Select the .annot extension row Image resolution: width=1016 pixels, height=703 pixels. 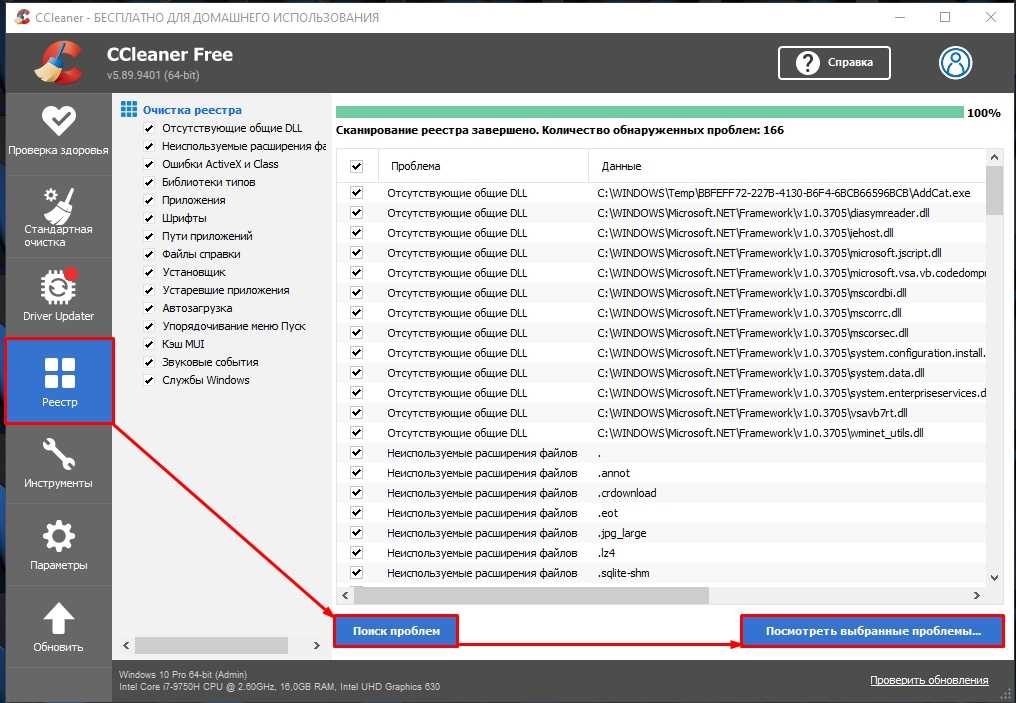[x=661, y=474]
